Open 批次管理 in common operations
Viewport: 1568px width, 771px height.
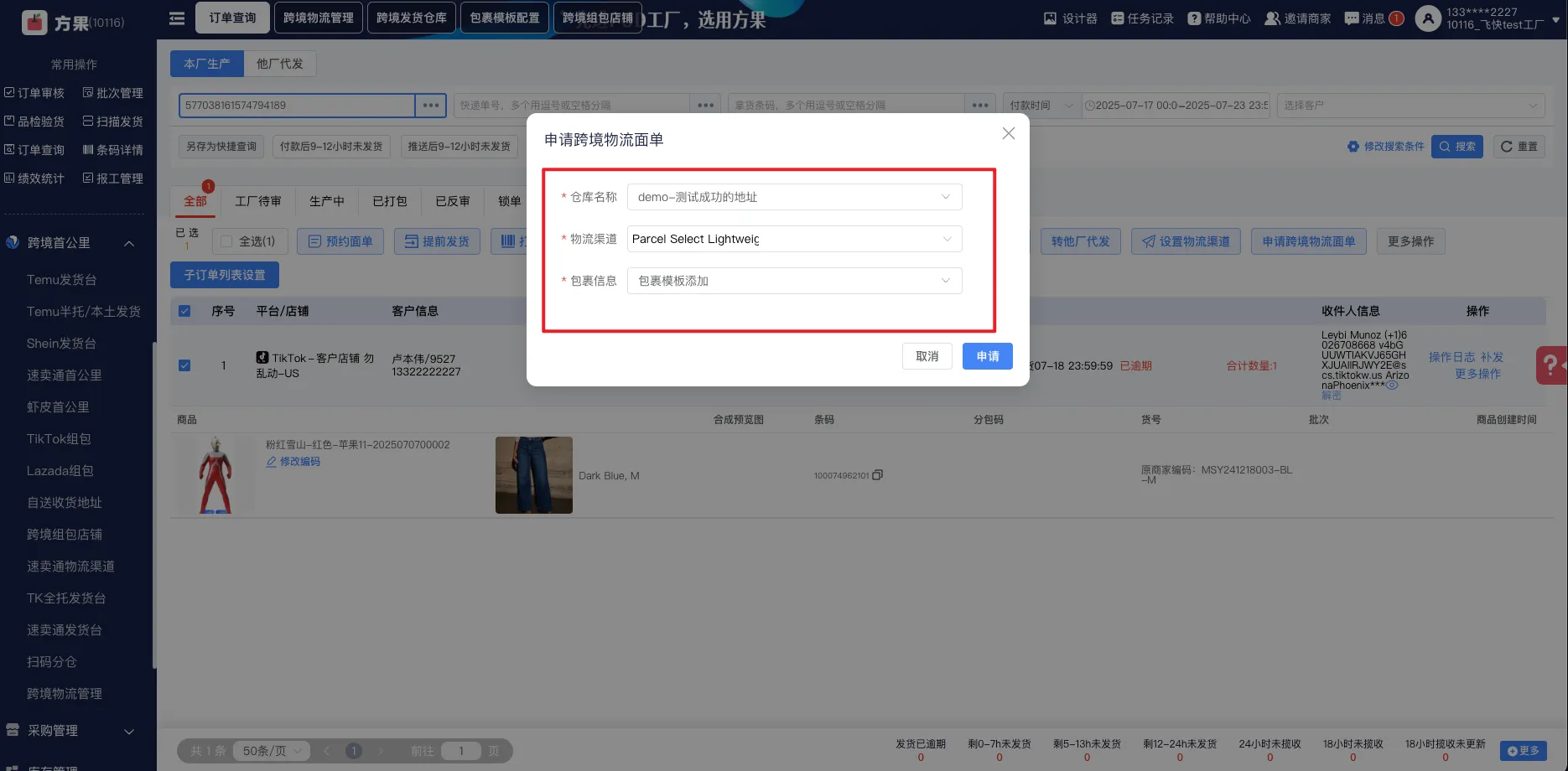coord(113,93)
